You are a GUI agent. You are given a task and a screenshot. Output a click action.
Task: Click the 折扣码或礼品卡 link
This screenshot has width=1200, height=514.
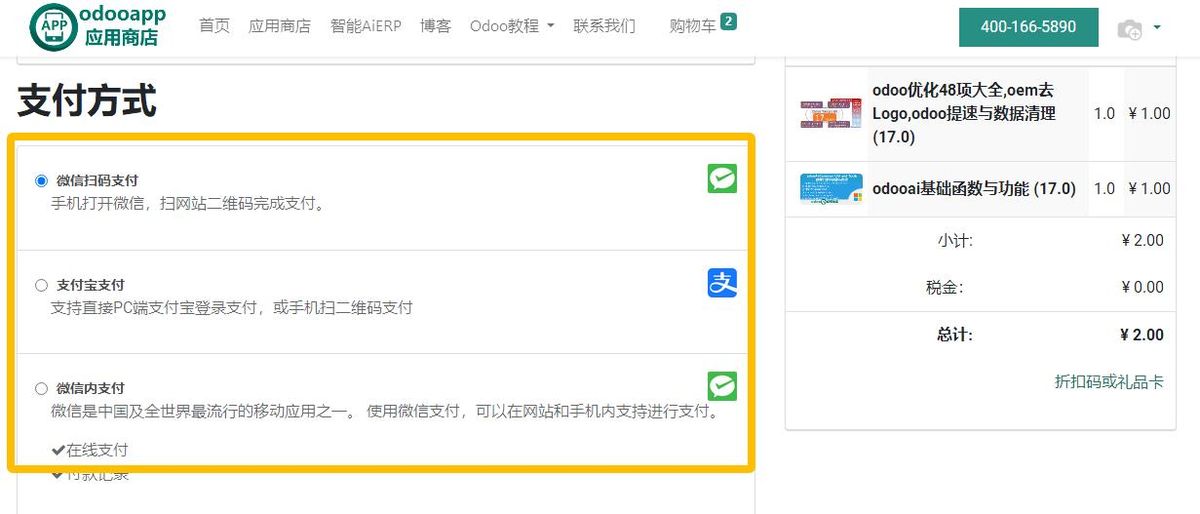click(x=1109, y=382)
